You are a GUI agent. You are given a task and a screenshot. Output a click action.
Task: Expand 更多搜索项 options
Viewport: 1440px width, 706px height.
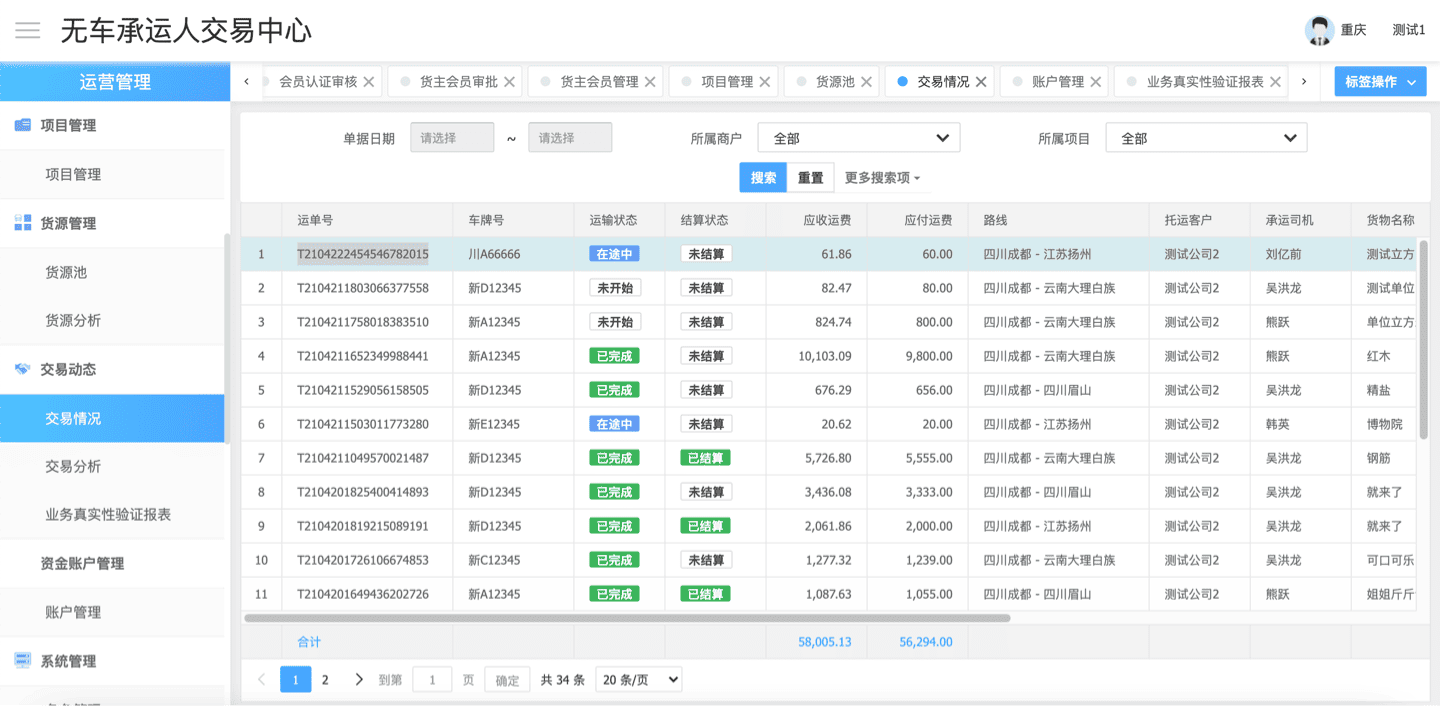click(882, 178)
